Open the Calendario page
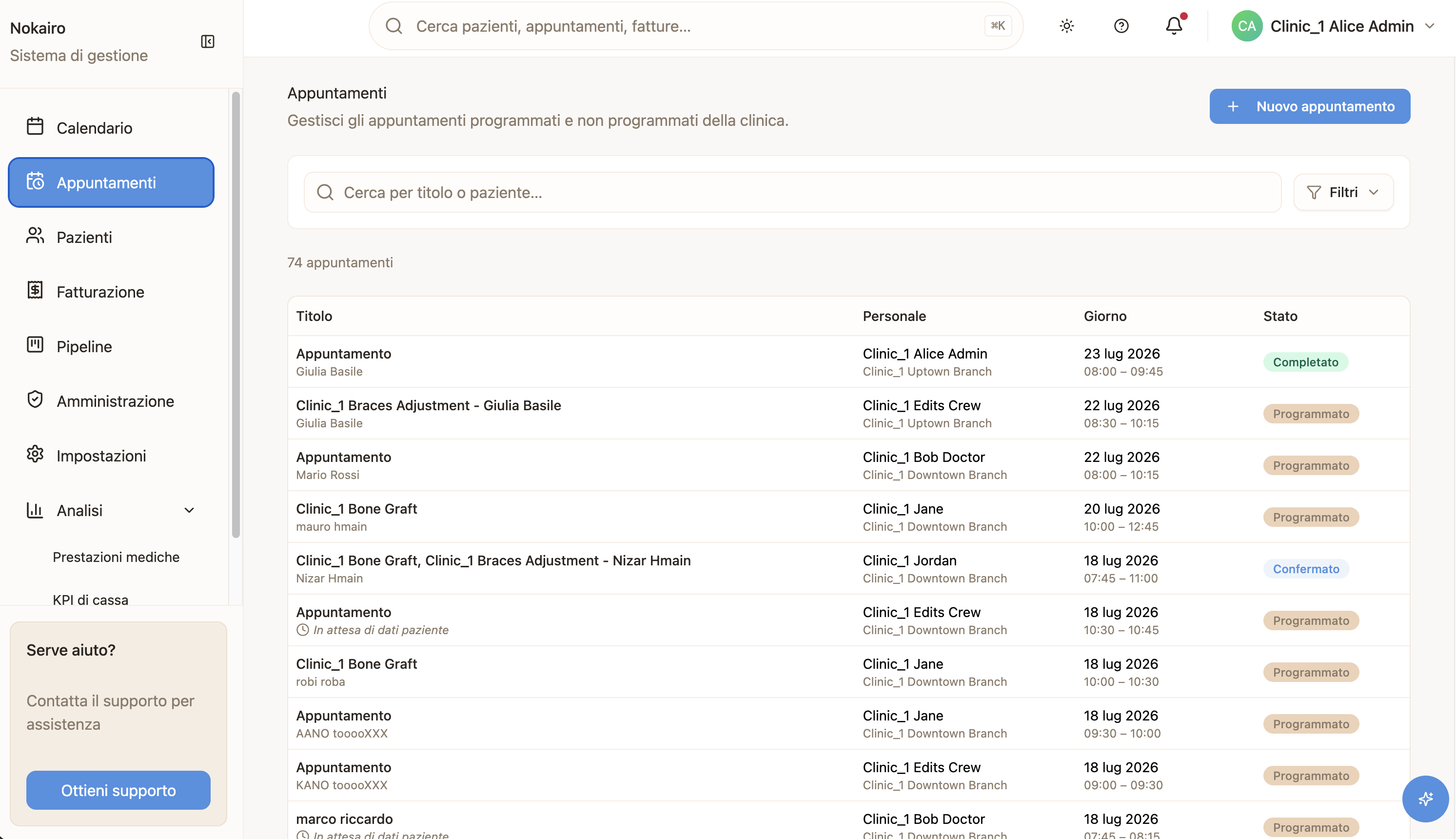Screen dimensions: 1456x839 111,128
